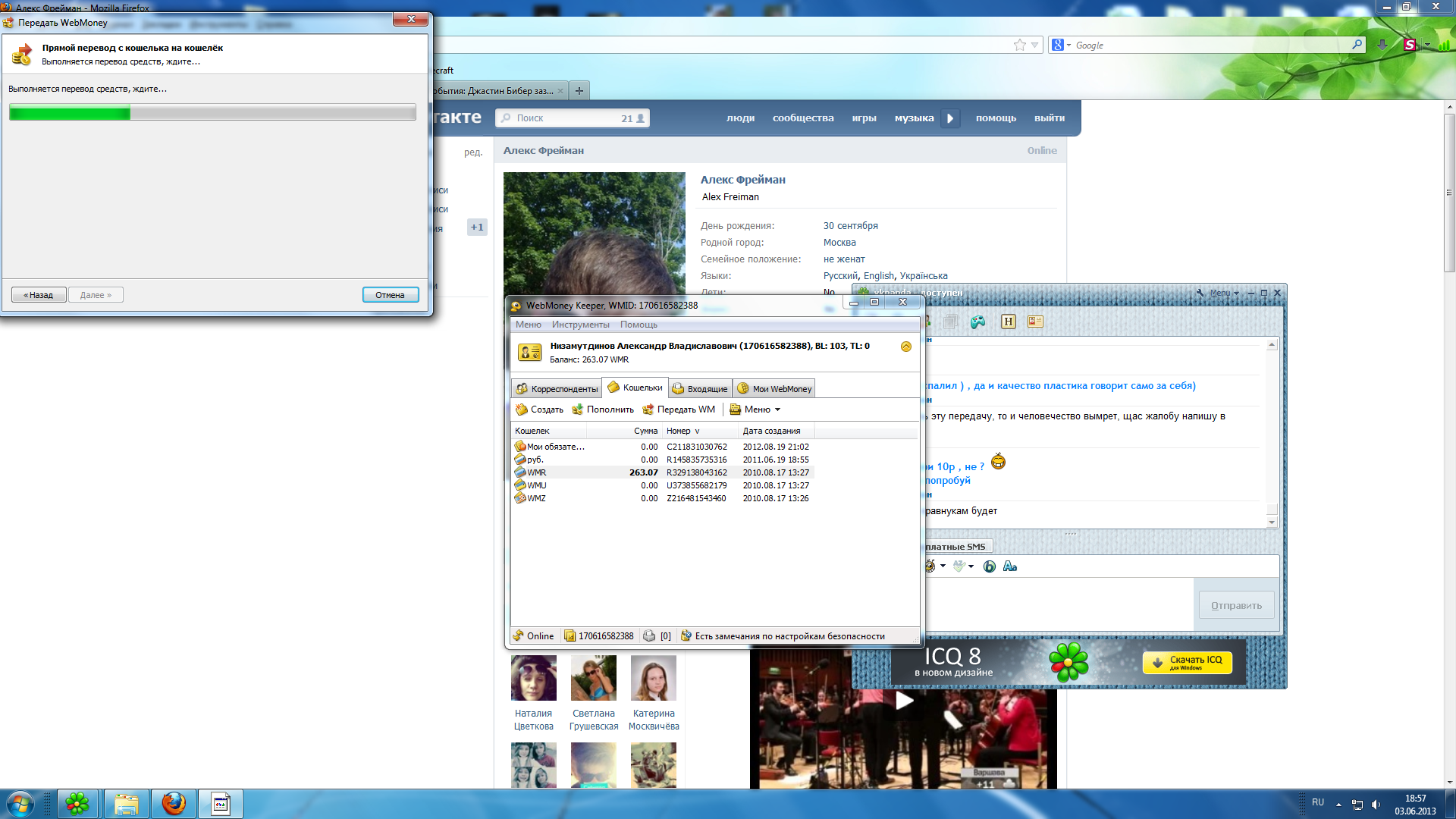Open friend Катерина Москвичёва thumbnail

click(x=654, y=678)
